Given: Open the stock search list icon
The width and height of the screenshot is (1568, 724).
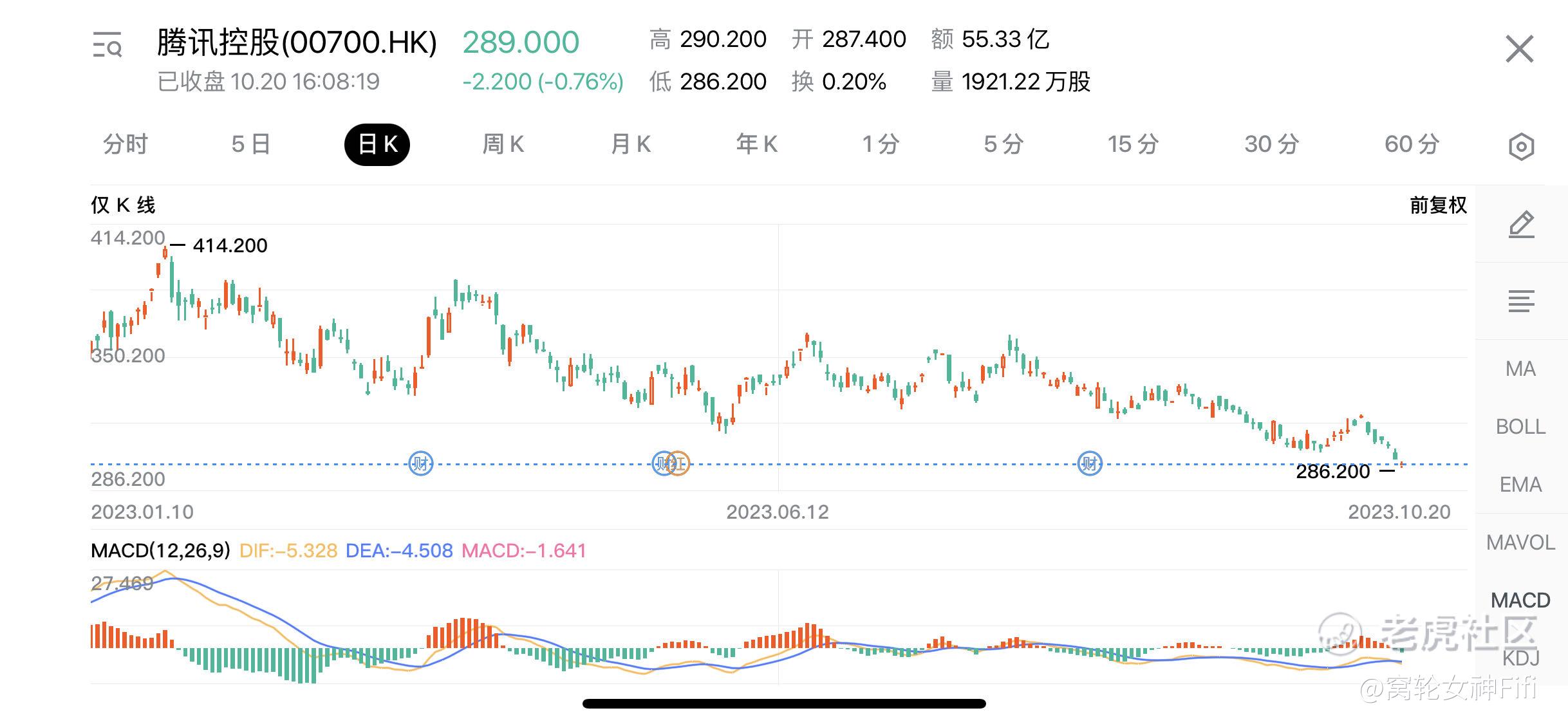Looking at the screenshot, I should tap(107, 45).
